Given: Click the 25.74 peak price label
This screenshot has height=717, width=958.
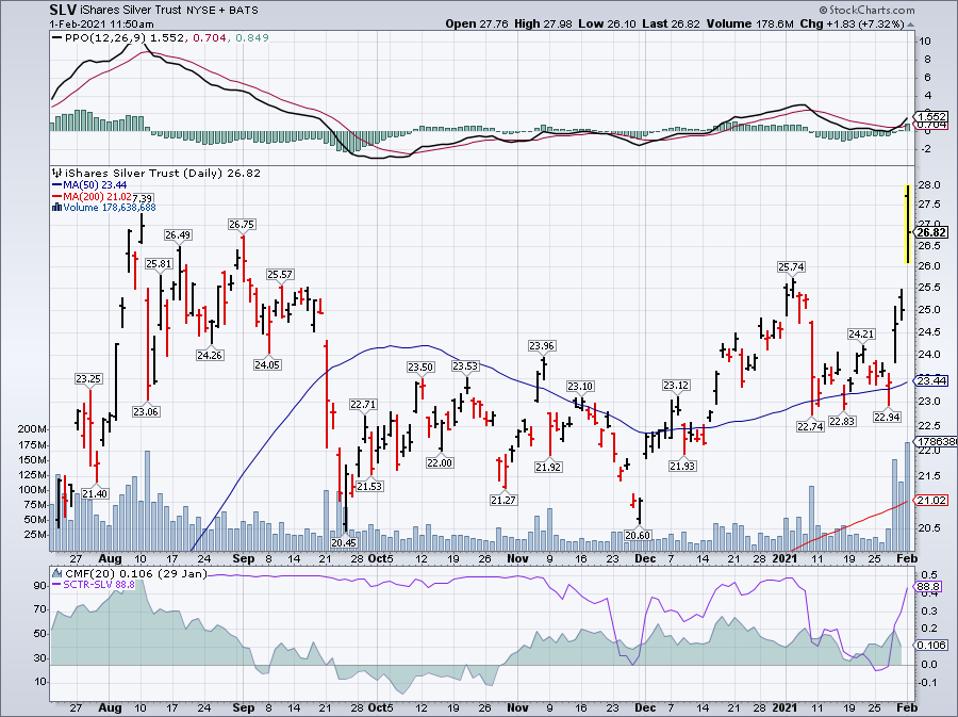Looking at the screenshot, I should click(791, 266).
